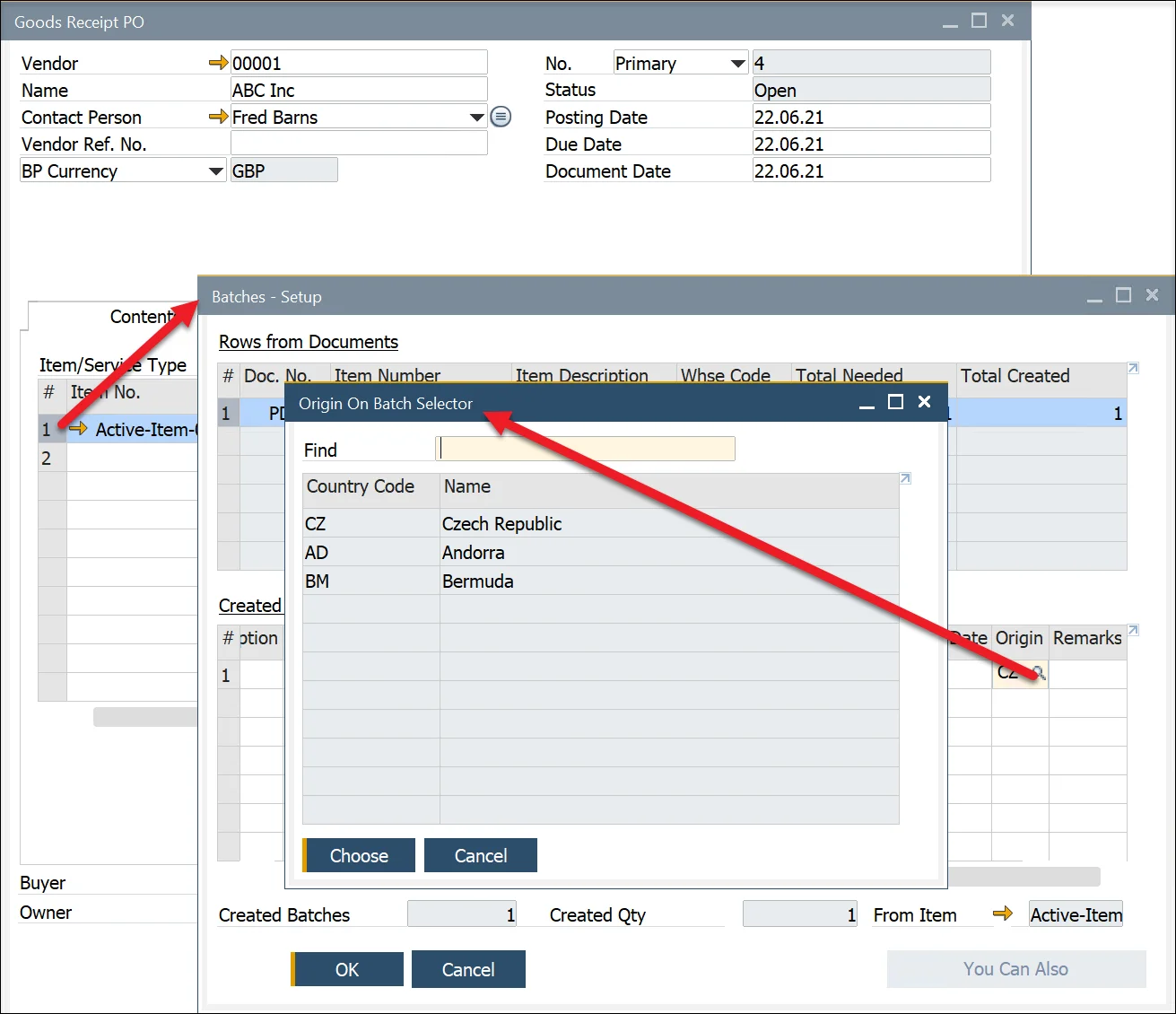Click the link arrow beside Active-Item in row 1
The width and height of the screenshot is (1176, 1014).
click(x=78, y=429)
